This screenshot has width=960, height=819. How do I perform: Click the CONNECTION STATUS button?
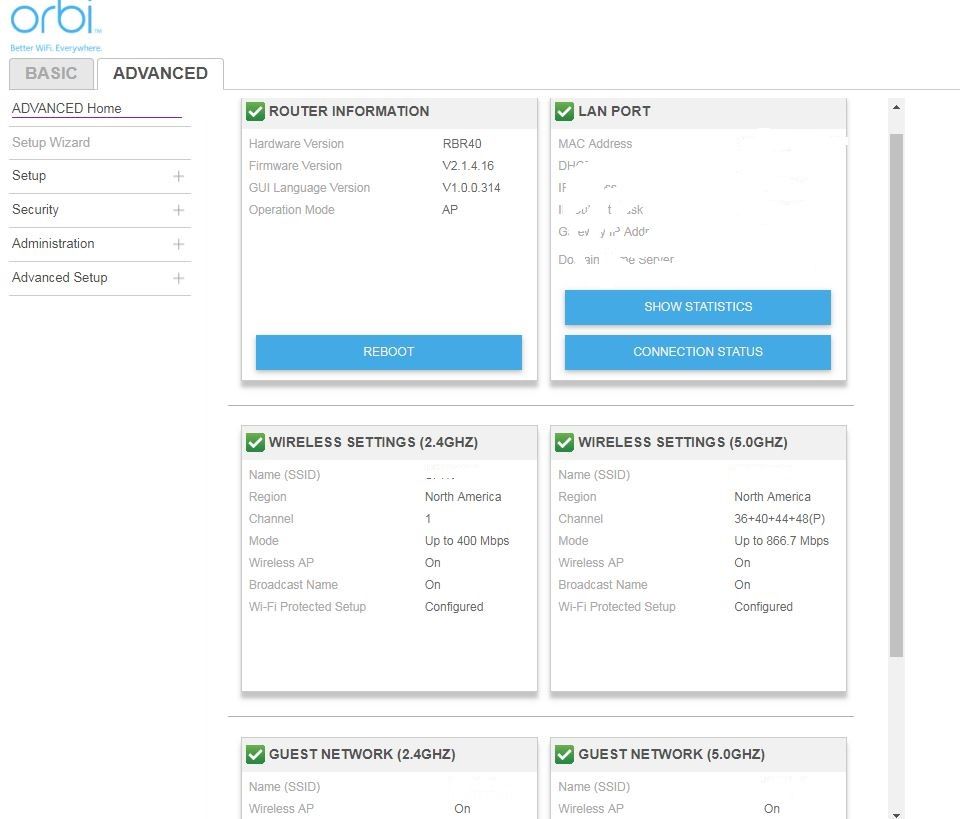[697, 352]
